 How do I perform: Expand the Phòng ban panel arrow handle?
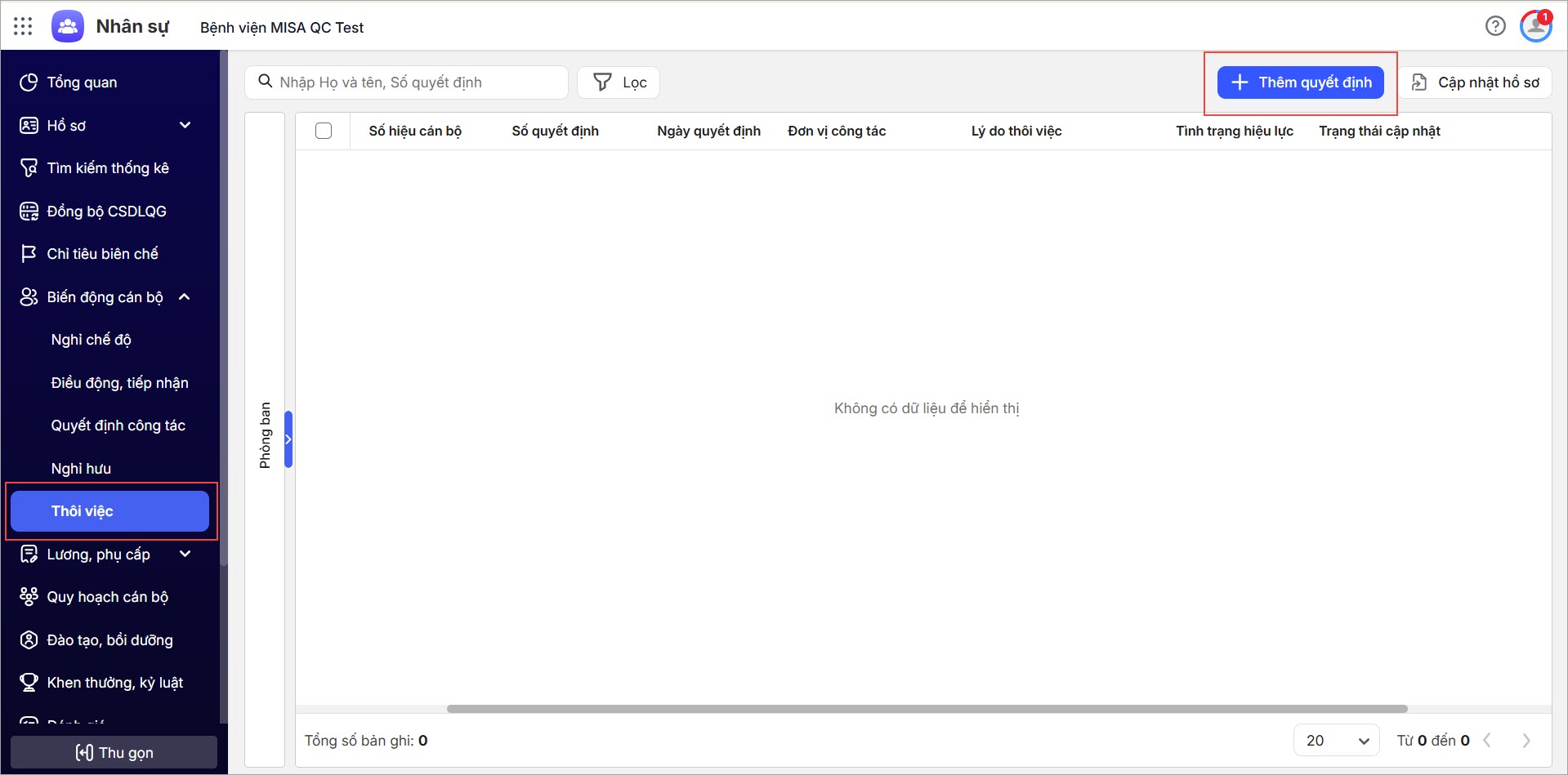(288, 439)
